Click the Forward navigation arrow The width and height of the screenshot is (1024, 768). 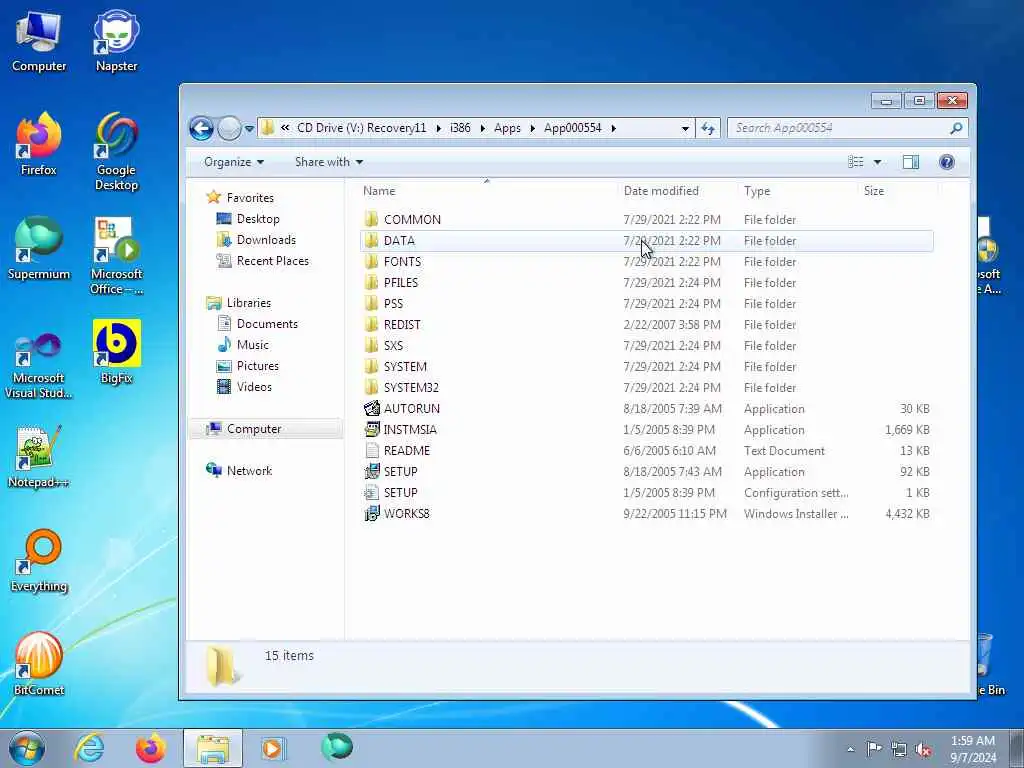(x=229, y=128)
